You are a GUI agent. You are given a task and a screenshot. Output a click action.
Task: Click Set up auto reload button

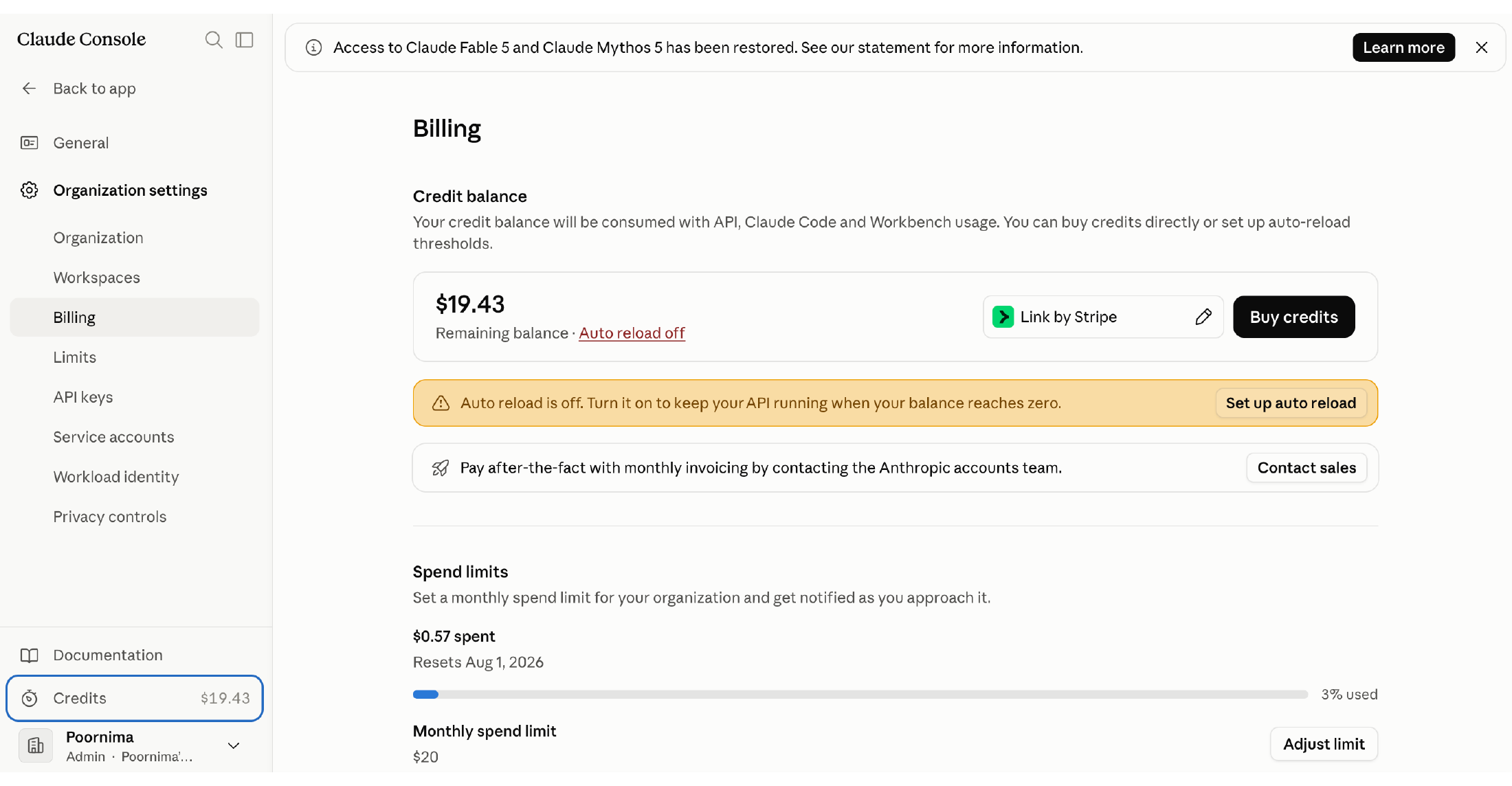pos(1291,403)
